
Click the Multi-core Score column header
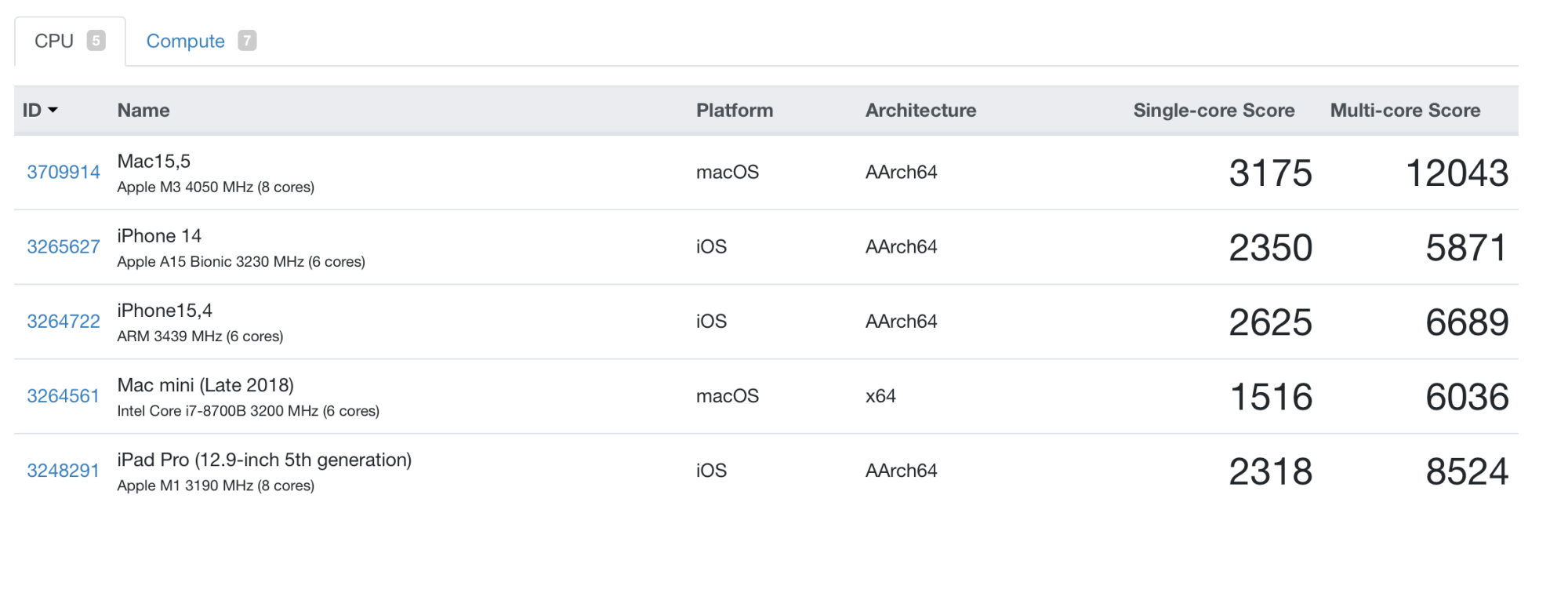pos(1404,111)
